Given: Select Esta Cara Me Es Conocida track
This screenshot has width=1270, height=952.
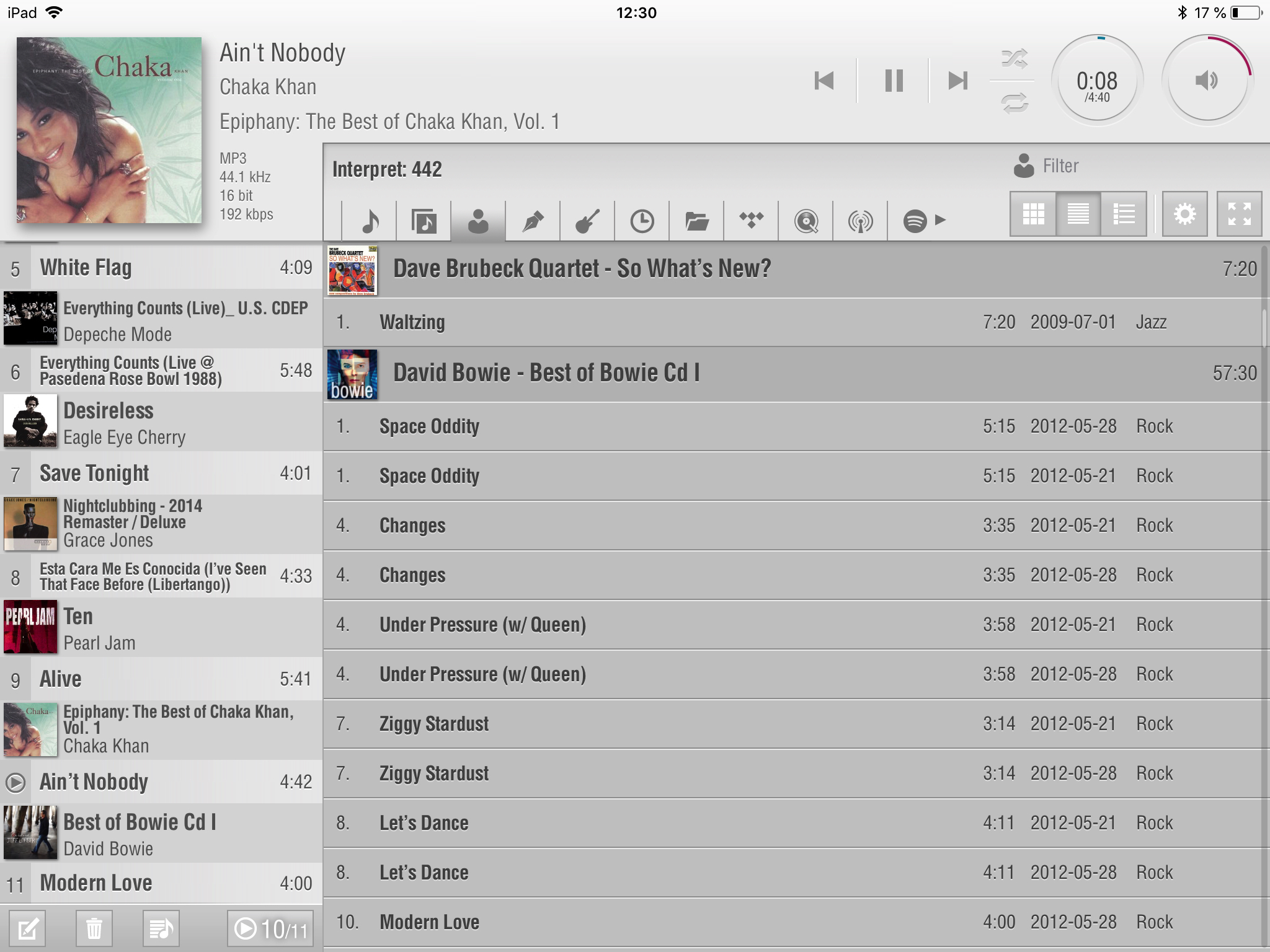Looking at the screenshot, I should click(161, 576).
